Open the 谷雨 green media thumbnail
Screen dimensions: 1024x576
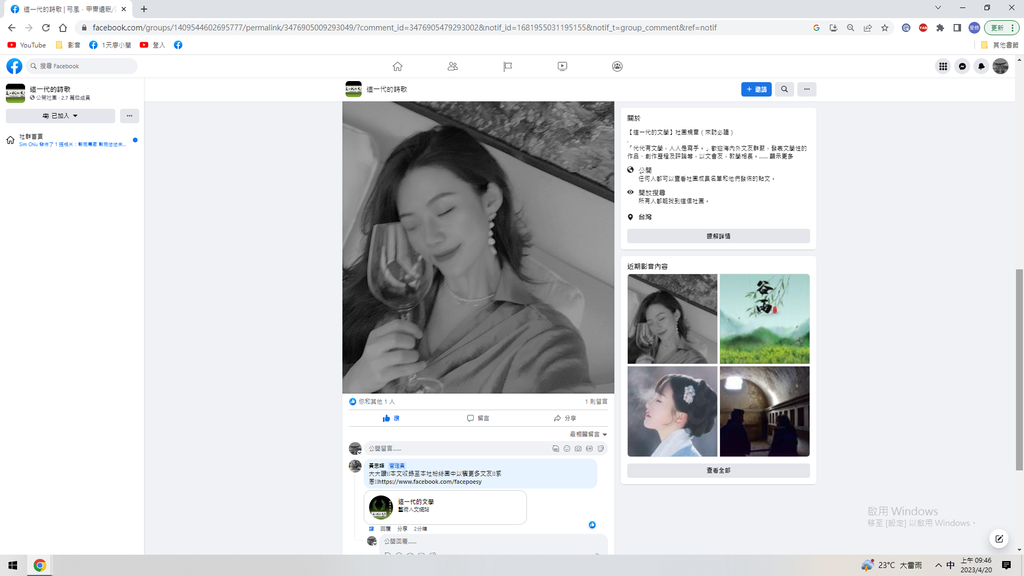[764, 318]
